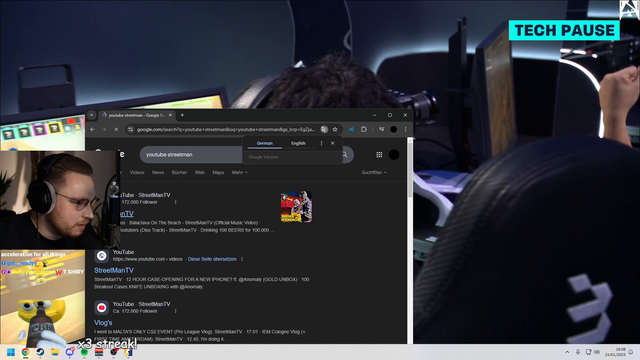This screenshot has width=640, height=360.
Task: Switch to Videos results tab
Action: [137, 173]
